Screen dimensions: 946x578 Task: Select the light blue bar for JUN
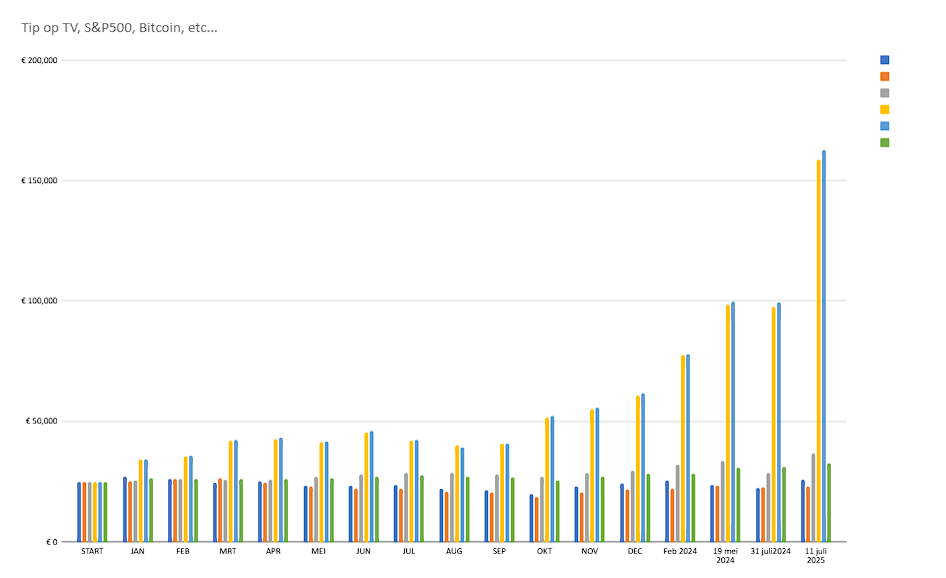pos(371,486)
